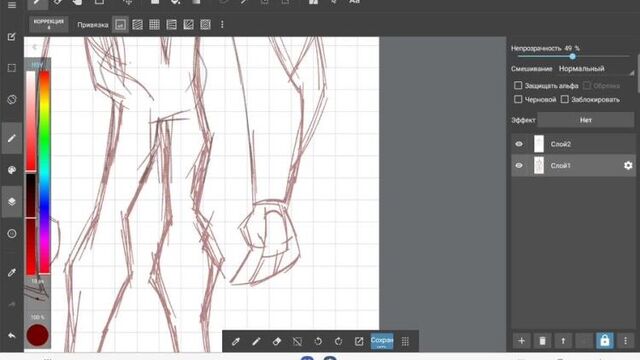Toggle Черновой draft checkbox
Image resolution: width=640 pixels, height=360 pixels.
coord(518,99)
